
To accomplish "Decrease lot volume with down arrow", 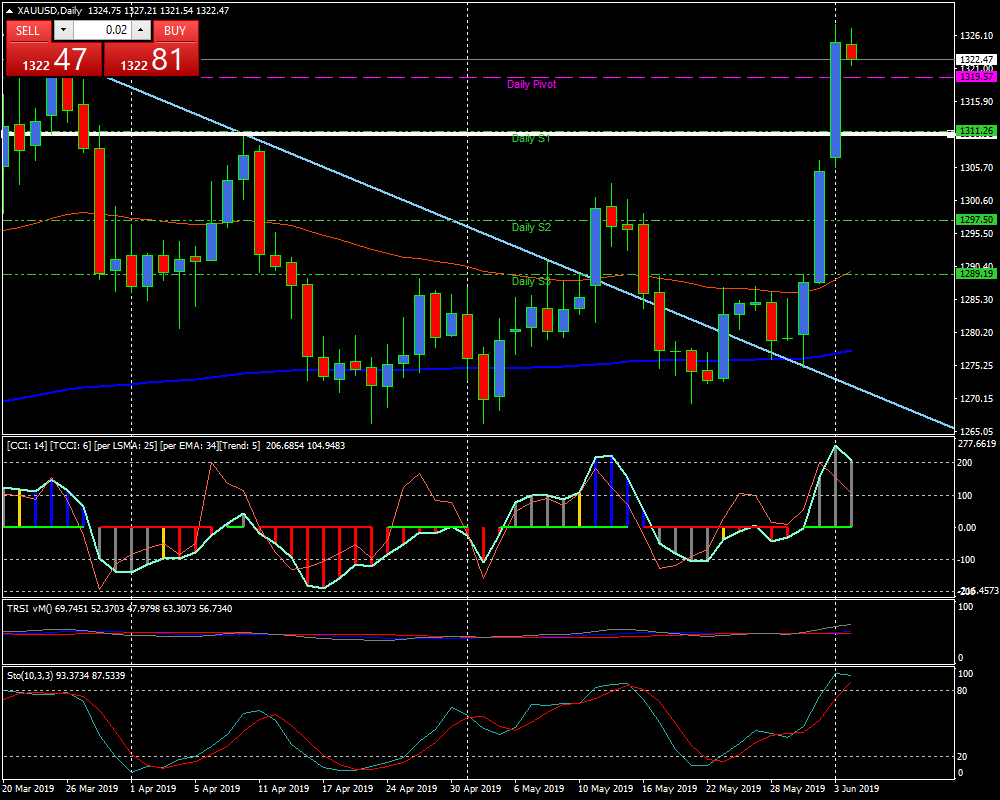I will click(62, 30).
